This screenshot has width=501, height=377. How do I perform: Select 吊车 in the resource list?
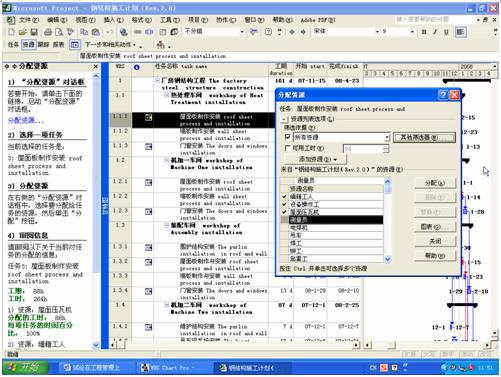pyautogui.click(x=336, y=235)
